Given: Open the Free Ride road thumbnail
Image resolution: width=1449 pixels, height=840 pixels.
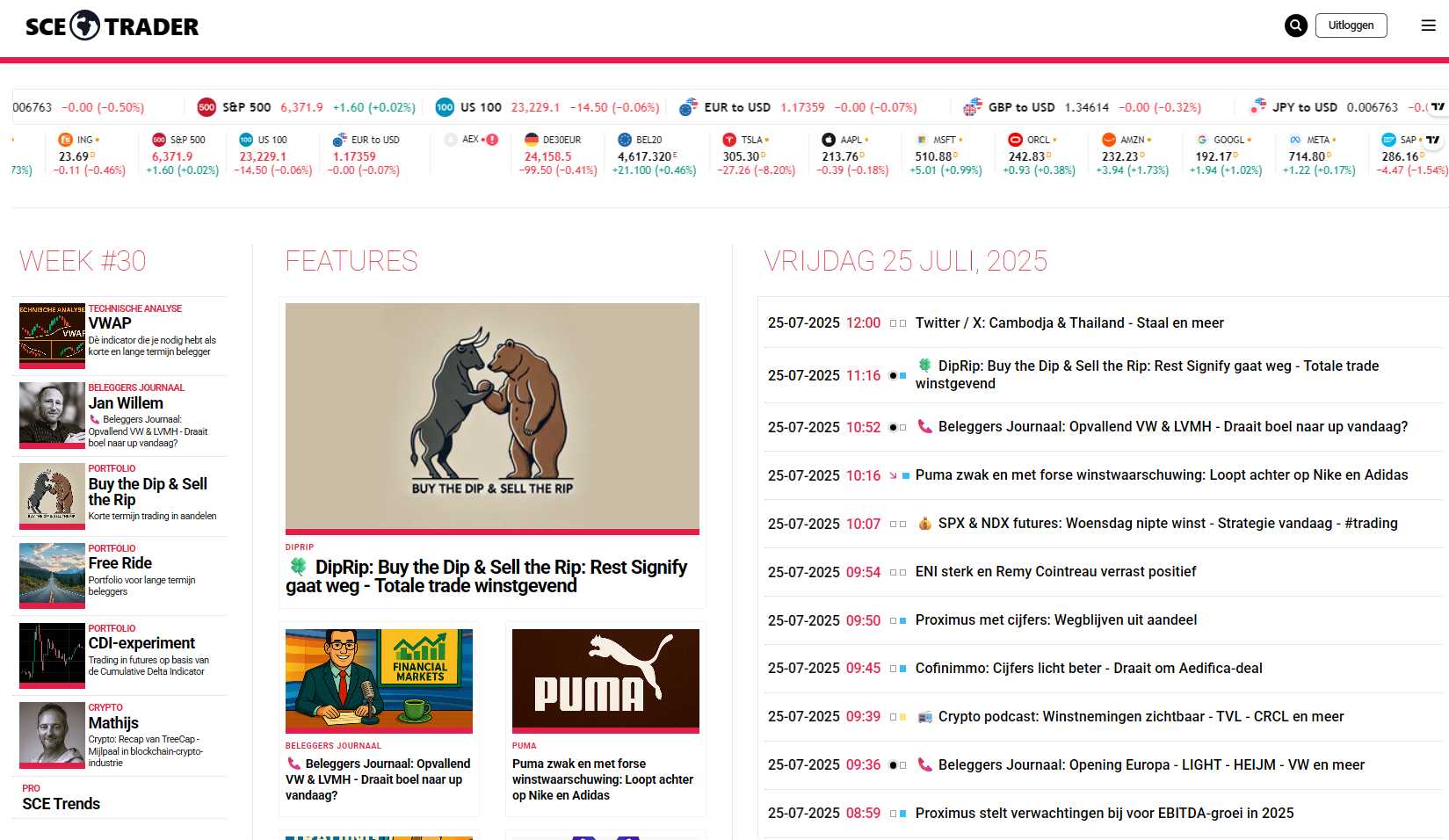Looking at the screenshot, I should (52, 576).
